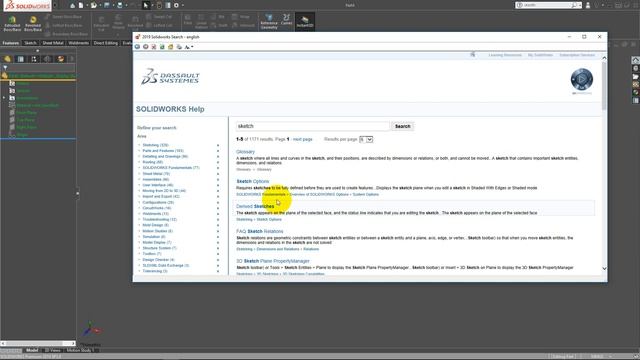
Task: Click the Save icon in top bar
Action: (x=107, y=5)
